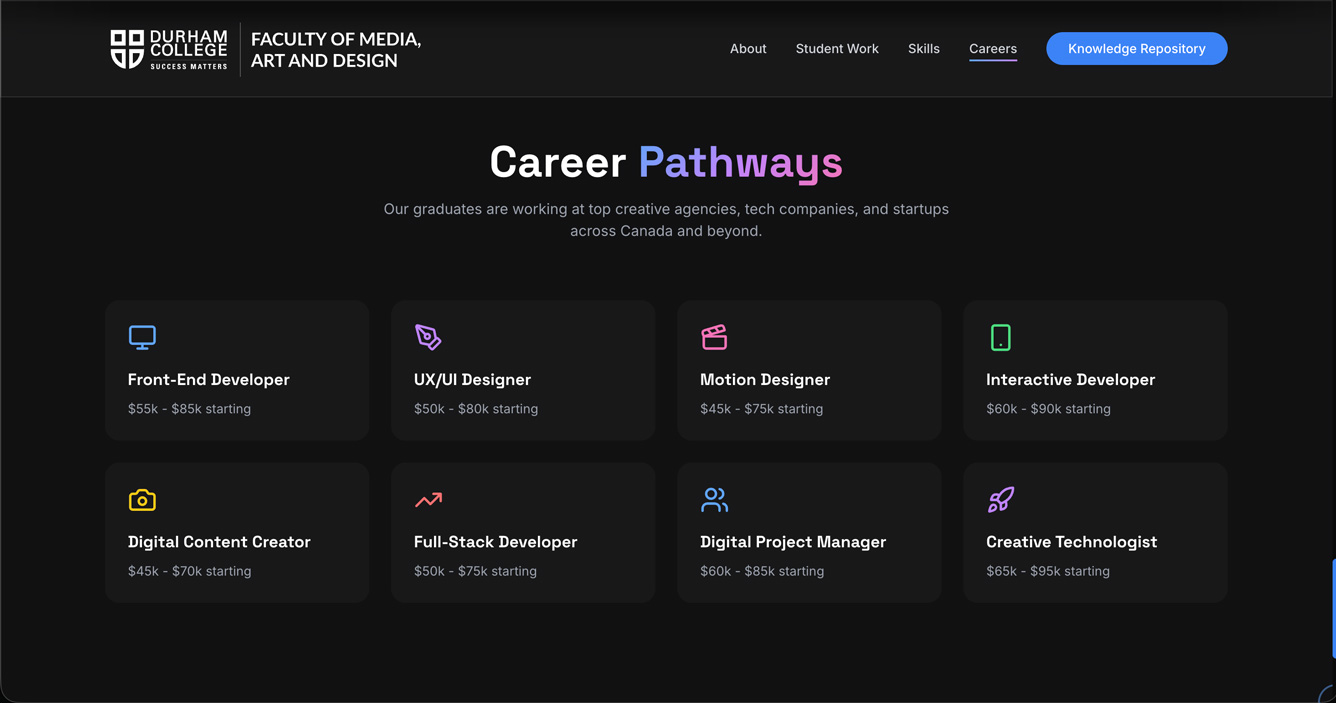Click the $45k - $70k starting salary text

pyautogui.click(x=189, y=570)
